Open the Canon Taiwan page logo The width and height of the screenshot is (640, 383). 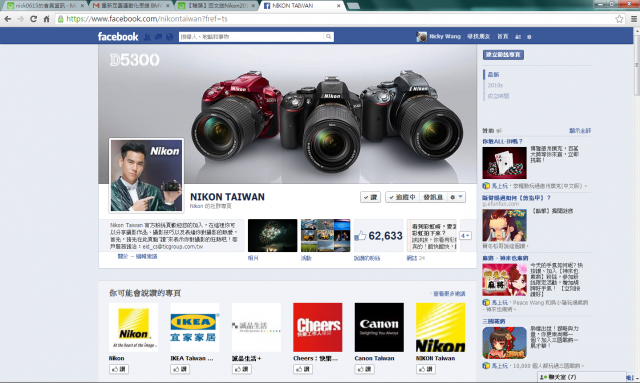[379, 327]
